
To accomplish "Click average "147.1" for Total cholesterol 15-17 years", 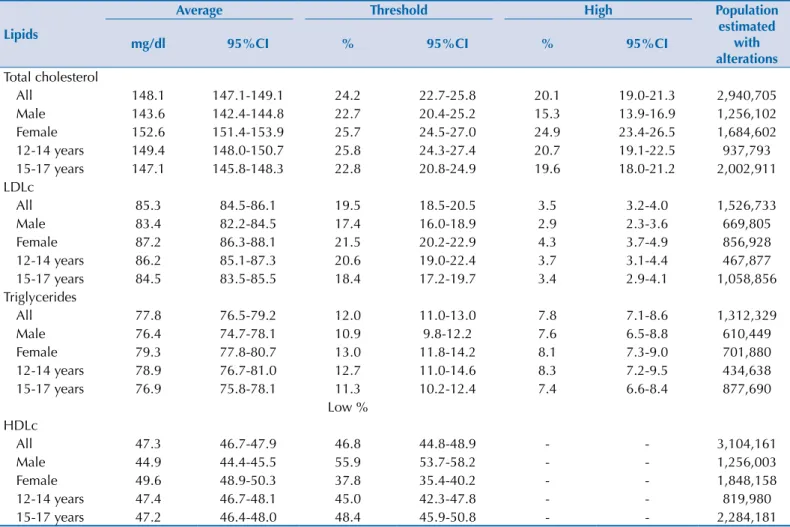I will click(148, 169).
